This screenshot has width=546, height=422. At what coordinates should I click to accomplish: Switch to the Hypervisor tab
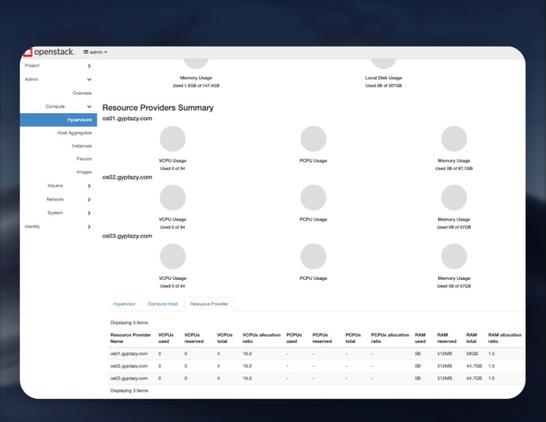[124, 304]
